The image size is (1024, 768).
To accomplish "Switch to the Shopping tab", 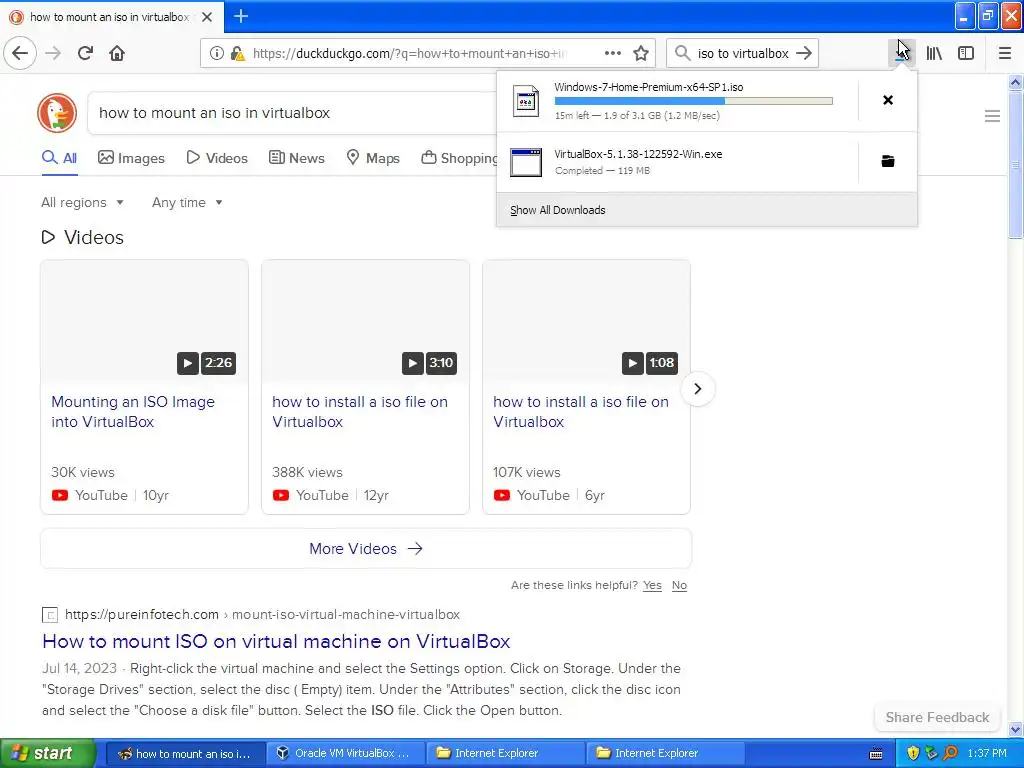I will tap(459, 158).
